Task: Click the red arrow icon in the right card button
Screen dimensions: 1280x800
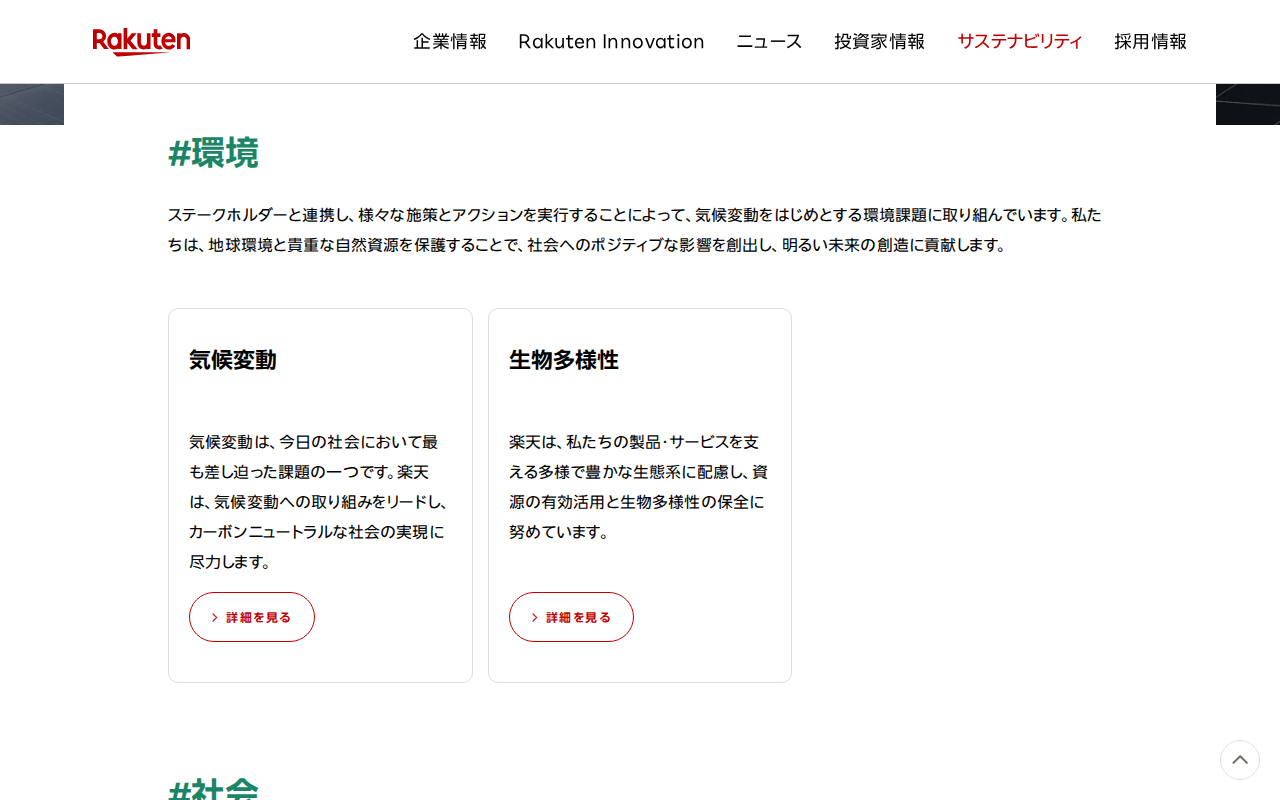Action: tap(534, 617)
